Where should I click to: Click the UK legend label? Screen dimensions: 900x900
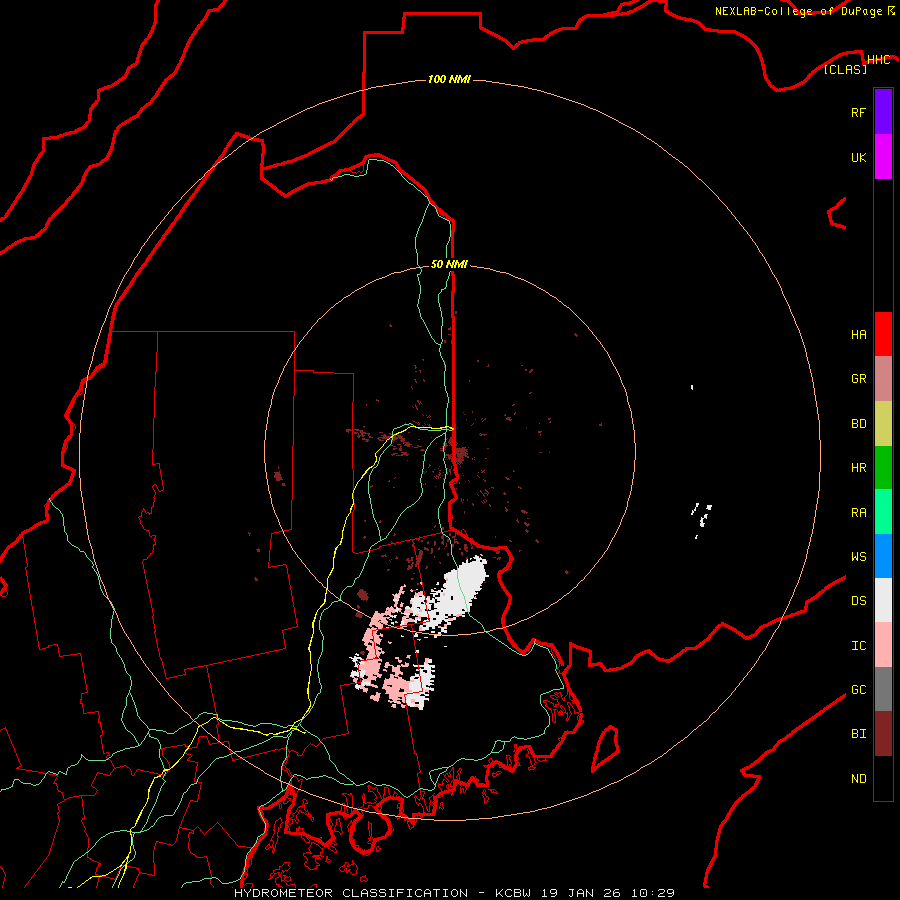click(858, 157)
